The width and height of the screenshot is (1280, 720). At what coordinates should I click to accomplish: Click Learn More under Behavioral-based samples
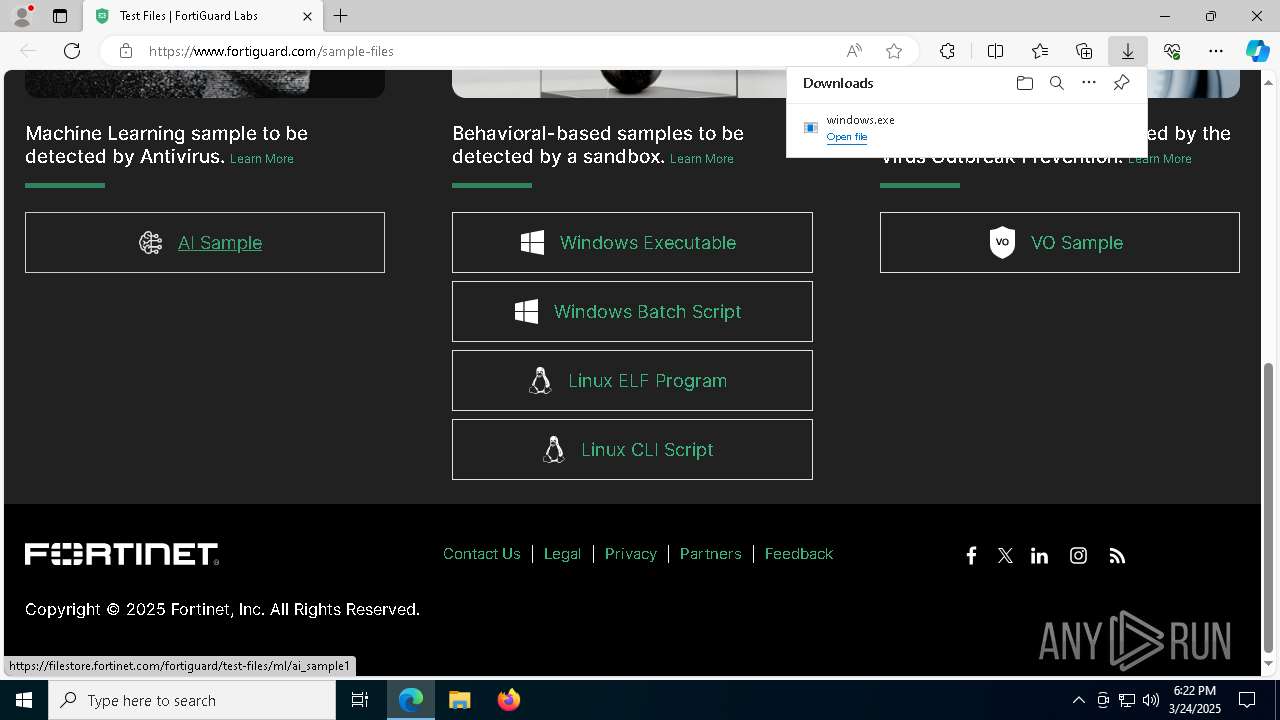pos(702,159)
